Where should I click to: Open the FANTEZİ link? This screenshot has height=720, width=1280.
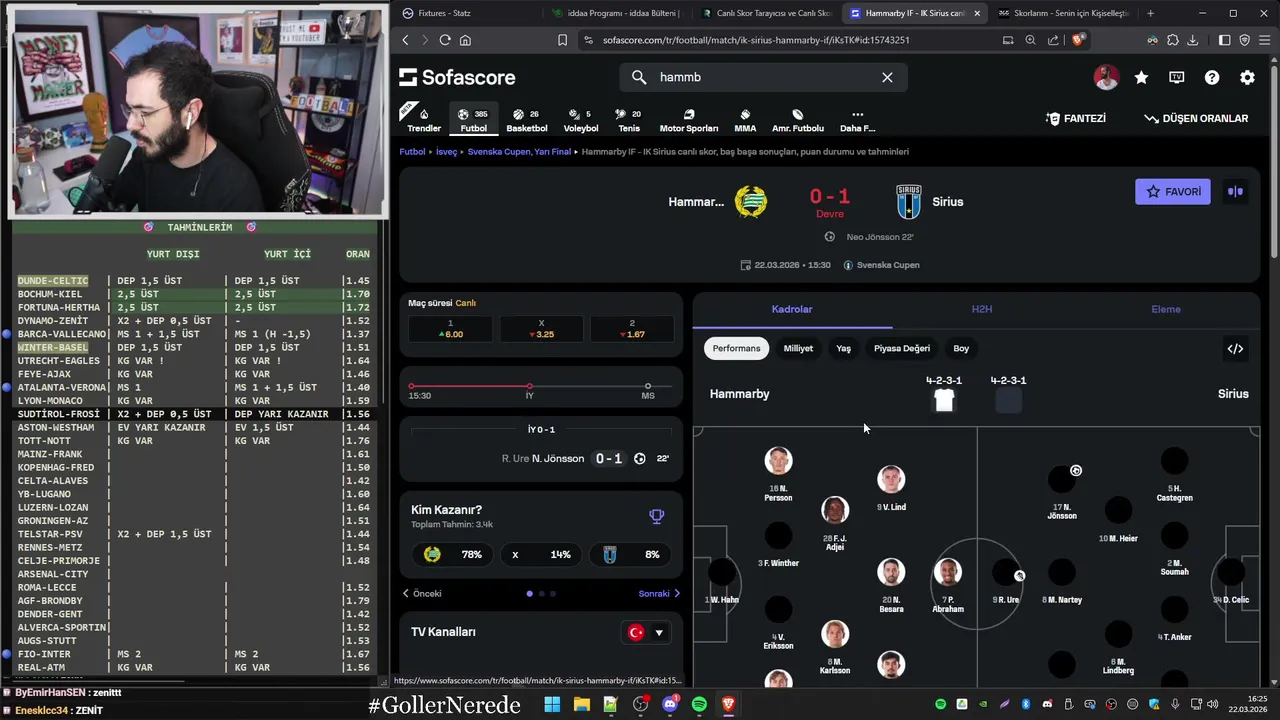(x=1076, y=118)
